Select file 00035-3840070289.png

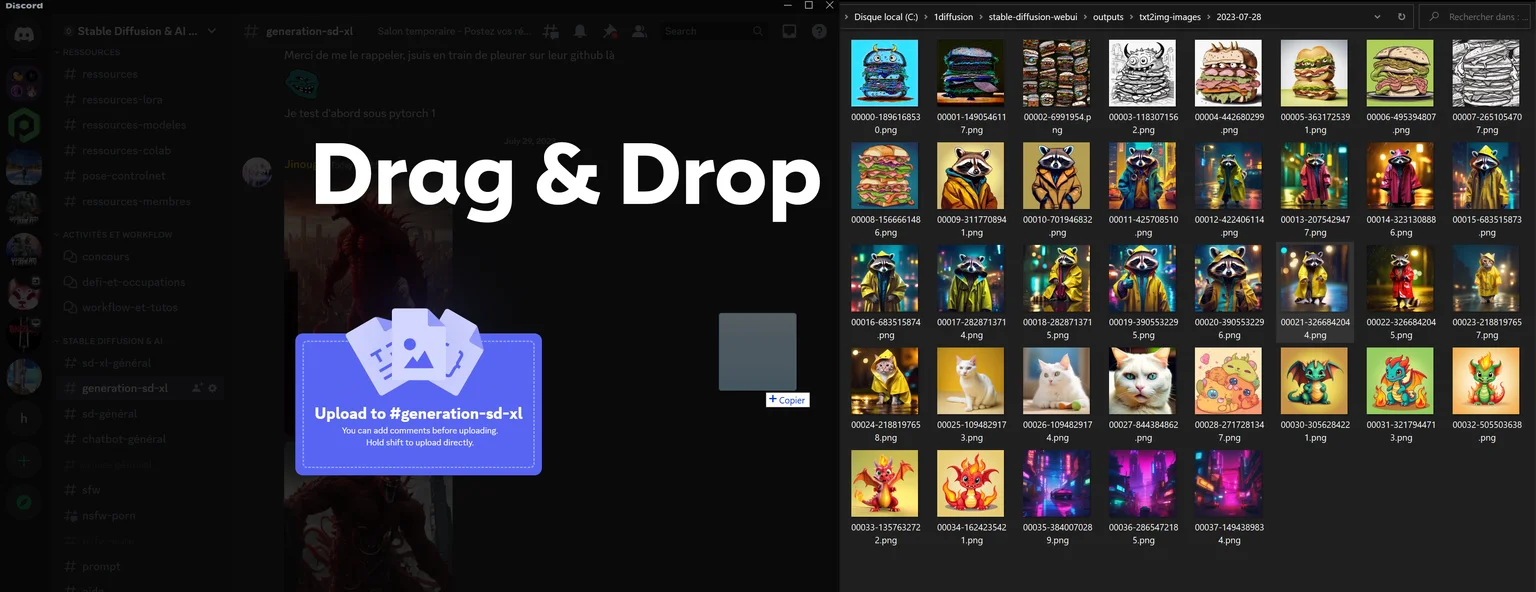click(x=1057, y=497)
